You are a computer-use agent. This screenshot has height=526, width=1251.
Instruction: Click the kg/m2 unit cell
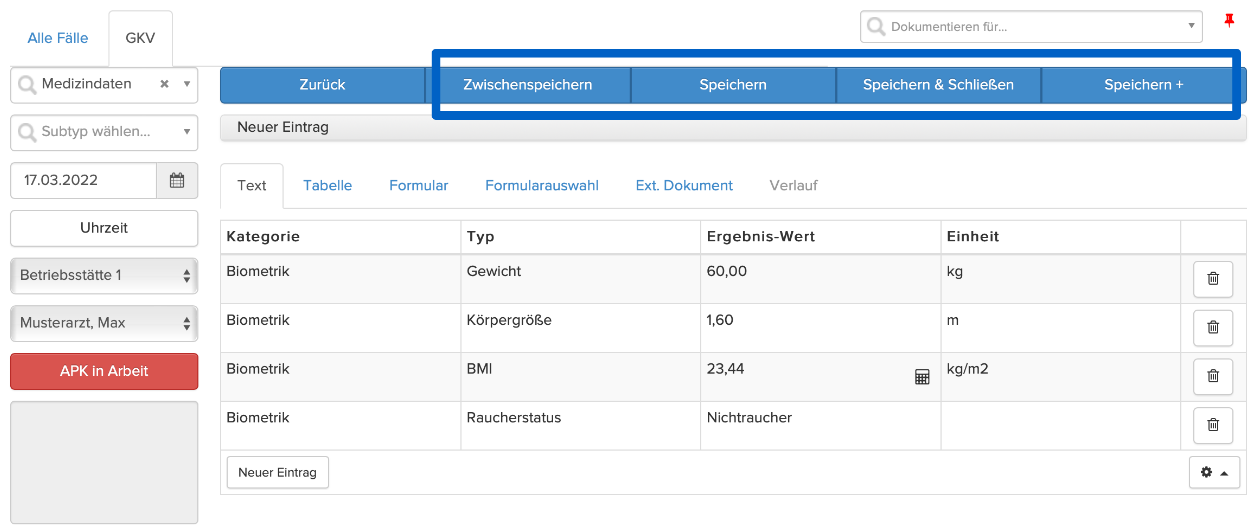click(x=1061, y=377)
